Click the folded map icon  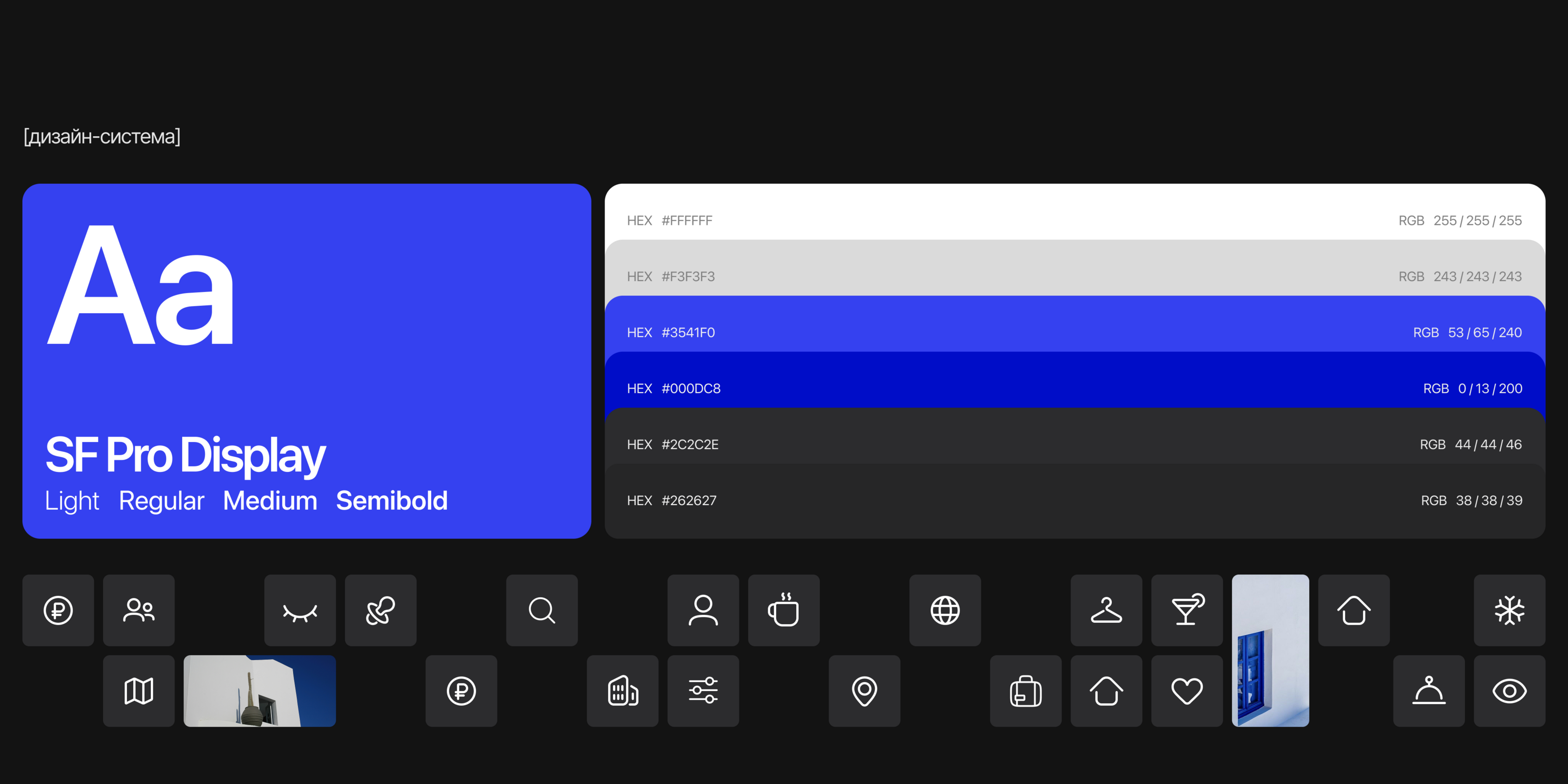(139, 691)
